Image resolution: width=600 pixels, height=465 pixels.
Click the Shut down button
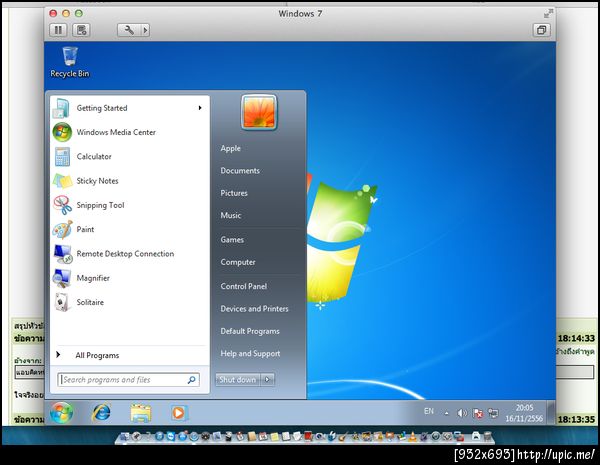pos(238,380)
